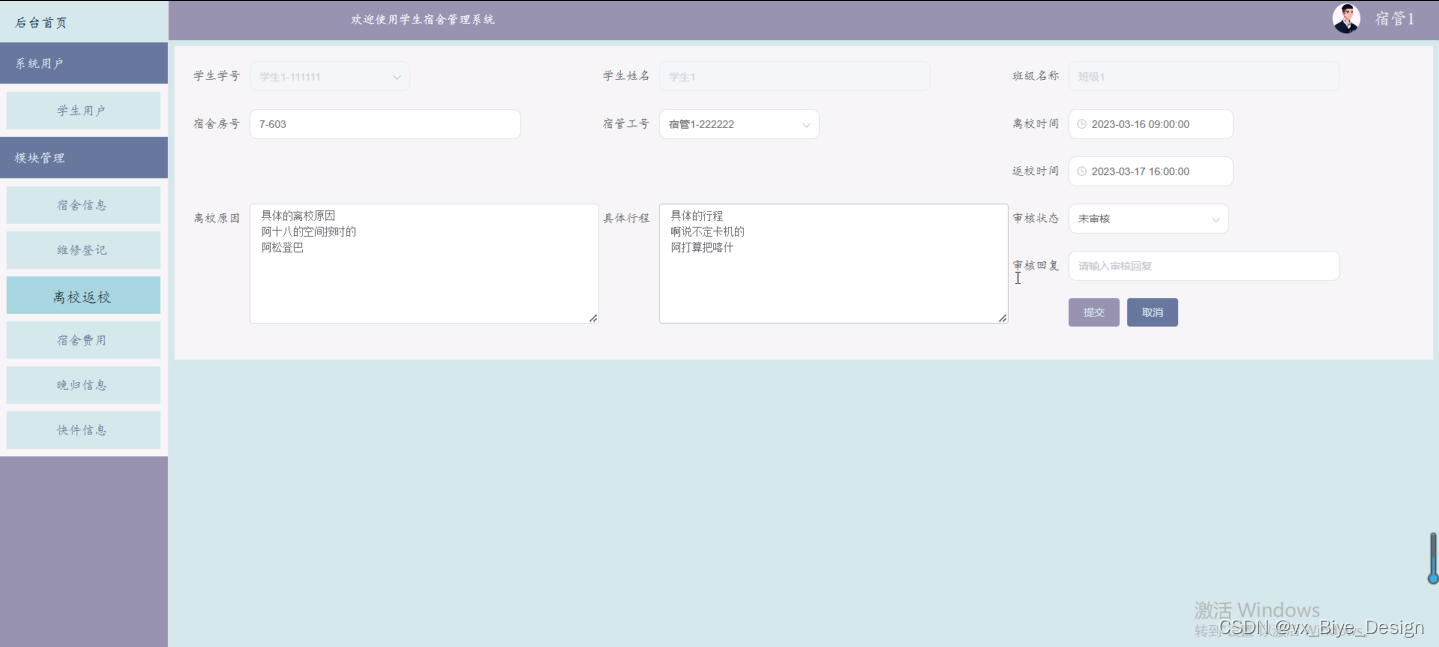1439x647 pixels.
Task: Click the 取消 cancel button
Action: click(1152, 312)
